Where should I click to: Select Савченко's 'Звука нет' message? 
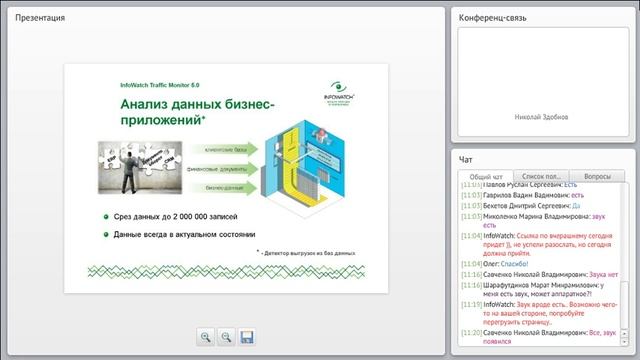[x=540, y=275]
